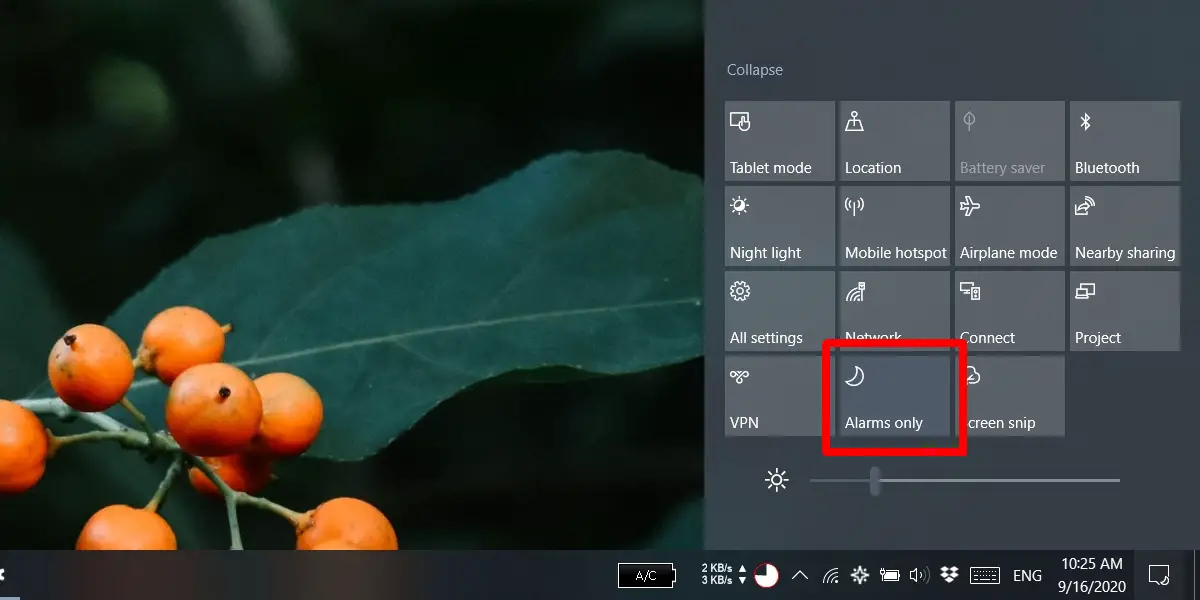Viewport: 1200px width, 600px height.
Task: Toggle the Tablet mode quick action
Action: click(779, 141)
